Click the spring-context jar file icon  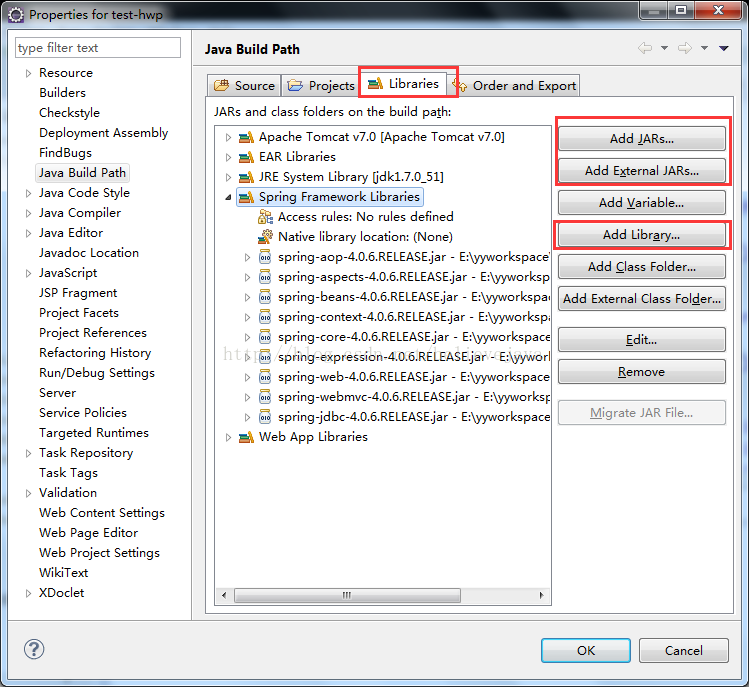pos(265,317)
